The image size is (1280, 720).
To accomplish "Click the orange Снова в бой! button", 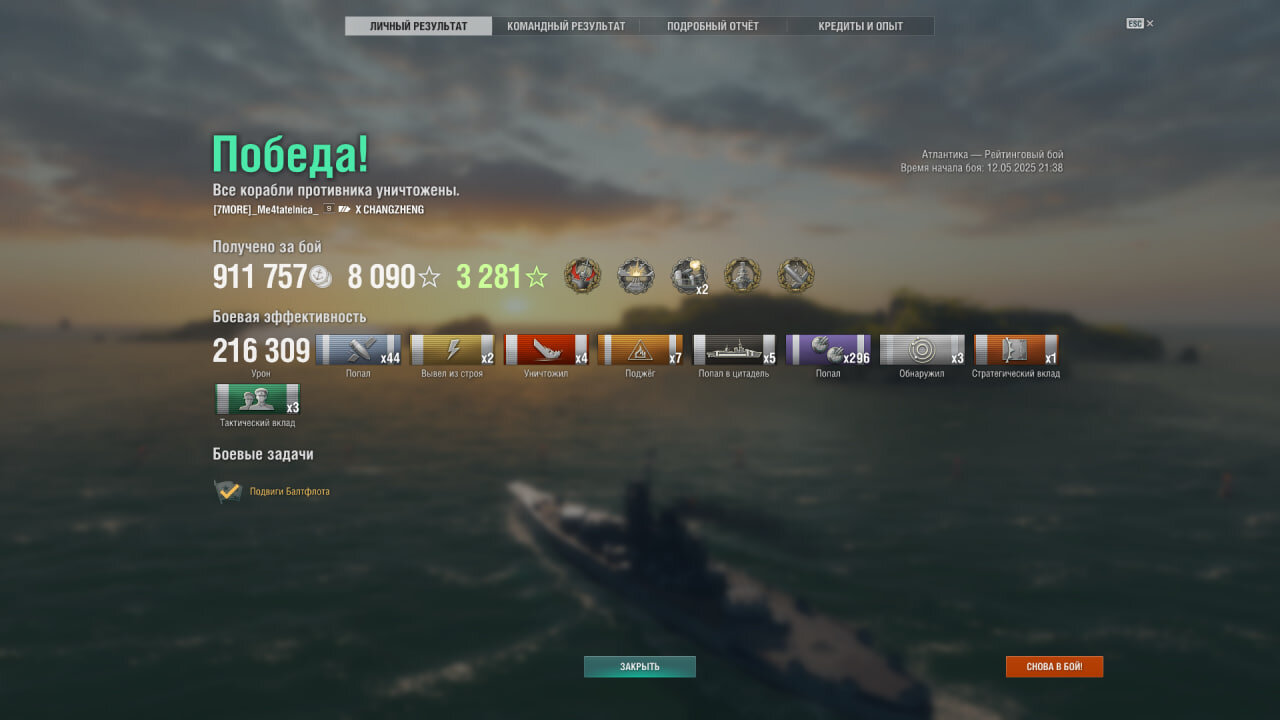I will 1054,667.
